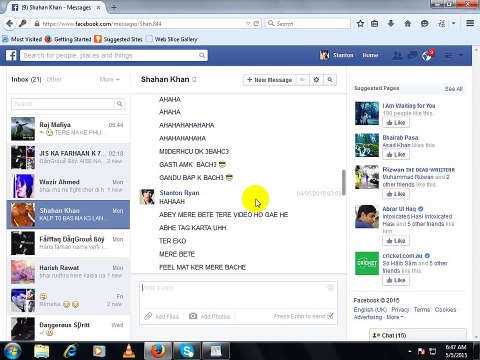Open the Firefox chat bubble icon
This screenshot has height=360, width=480.
(425, 24)
